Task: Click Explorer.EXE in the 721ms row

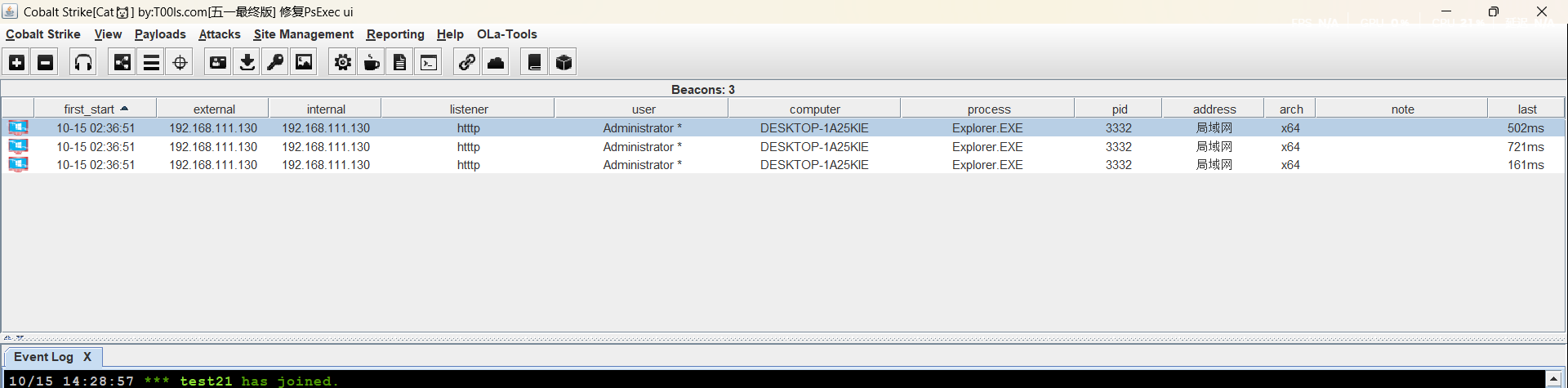Action: point(987,146)
